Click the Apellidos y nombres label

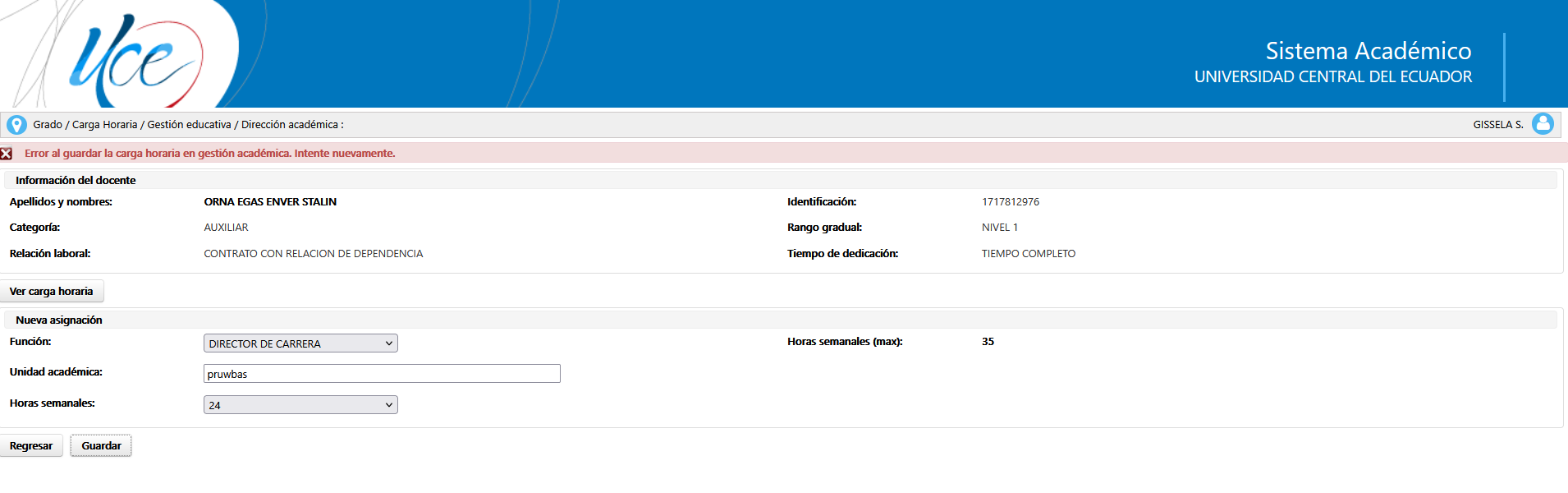pyautogui.click(x=61, y=202)
